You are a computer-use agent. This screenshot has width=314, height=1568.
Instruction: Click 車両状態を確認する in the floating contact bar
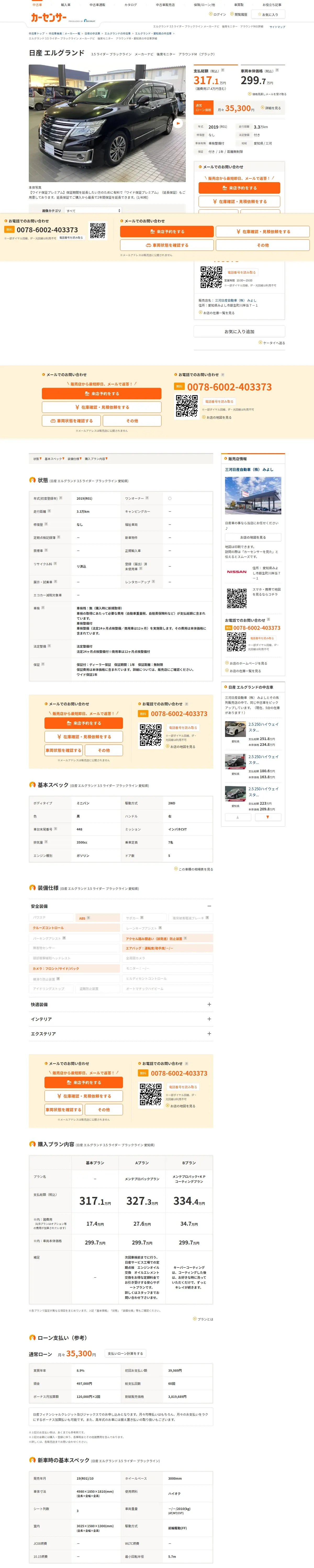click(x=166, y=245)
